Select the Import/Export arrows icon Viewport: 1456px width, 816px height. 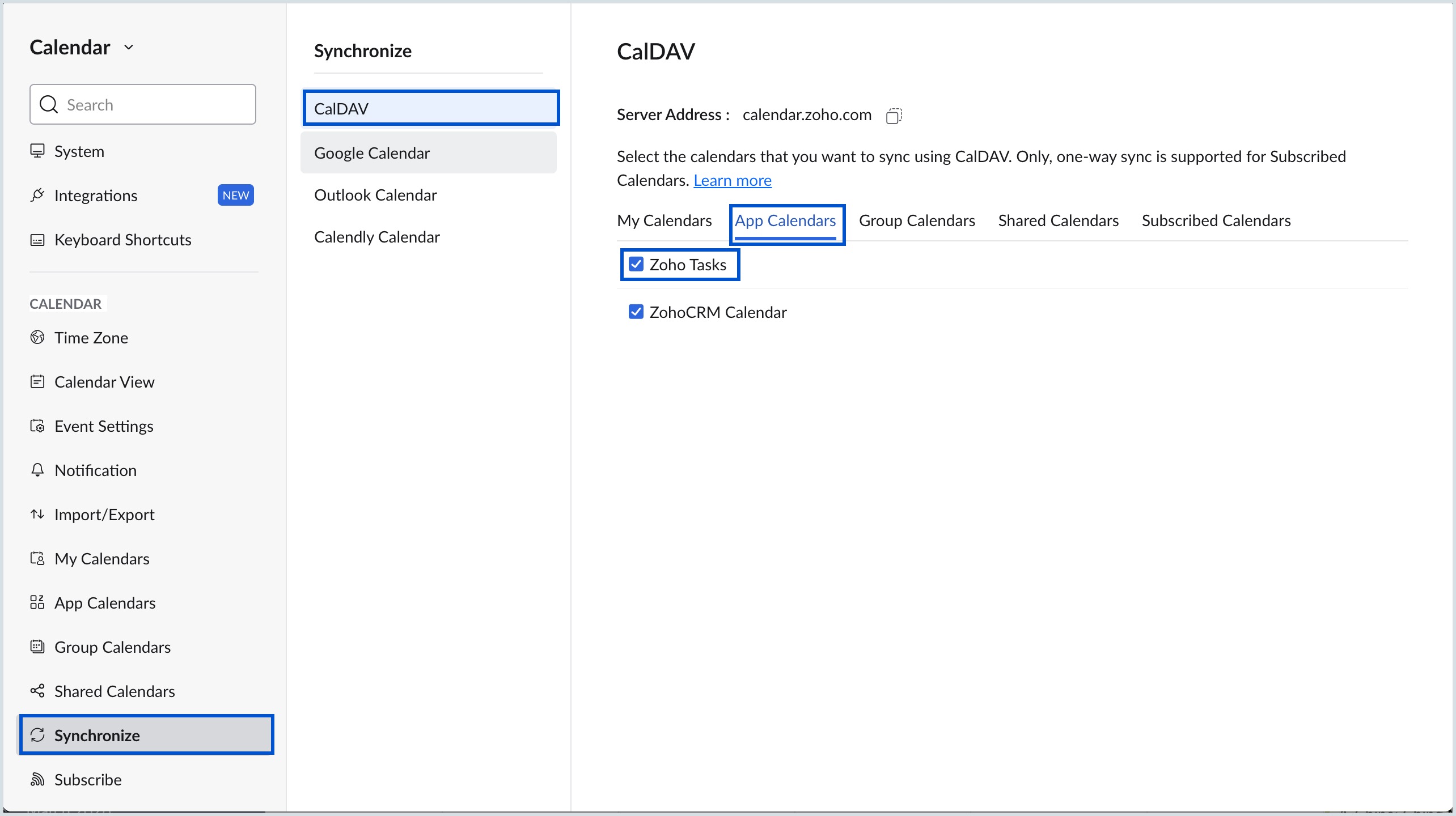tap(37, 514)
